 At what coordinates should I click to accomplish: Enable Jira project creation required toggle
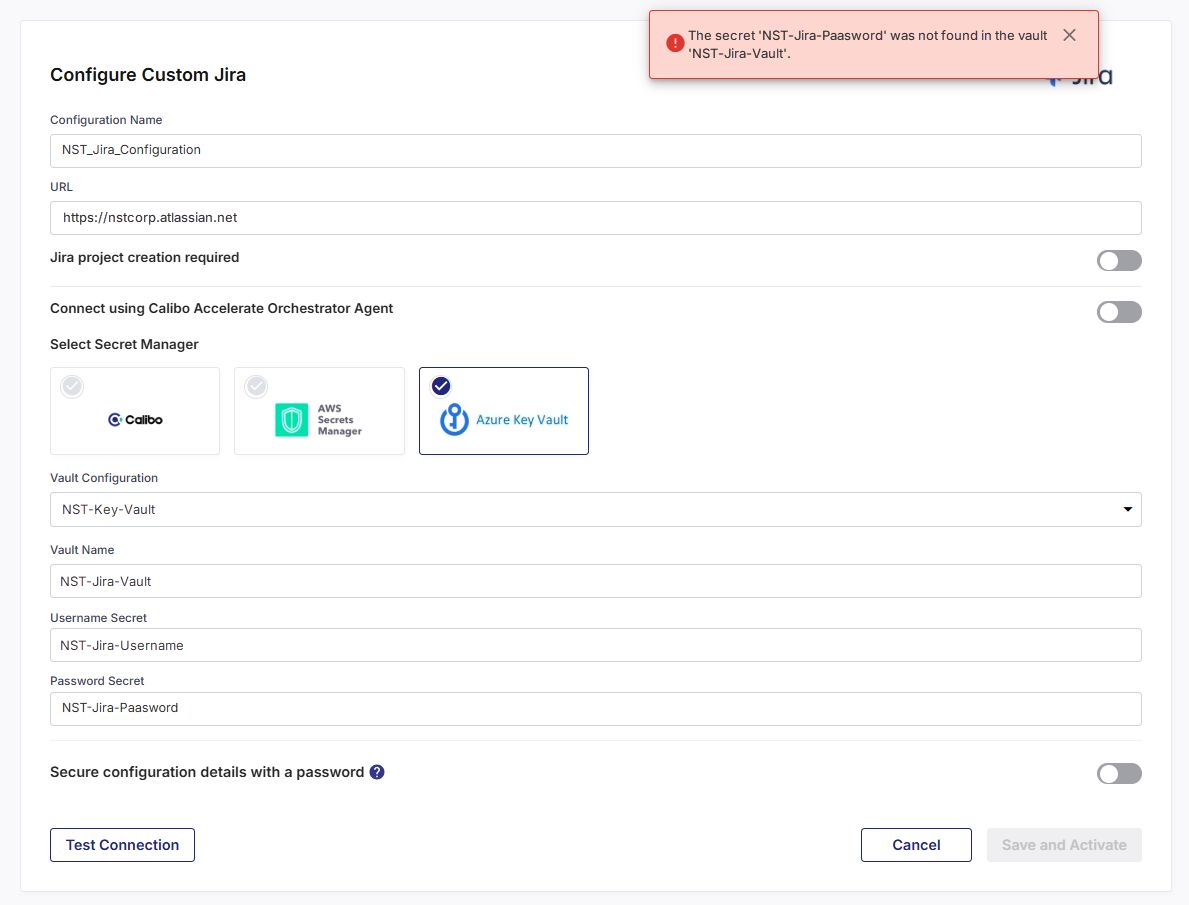(x=1118, y=261)
